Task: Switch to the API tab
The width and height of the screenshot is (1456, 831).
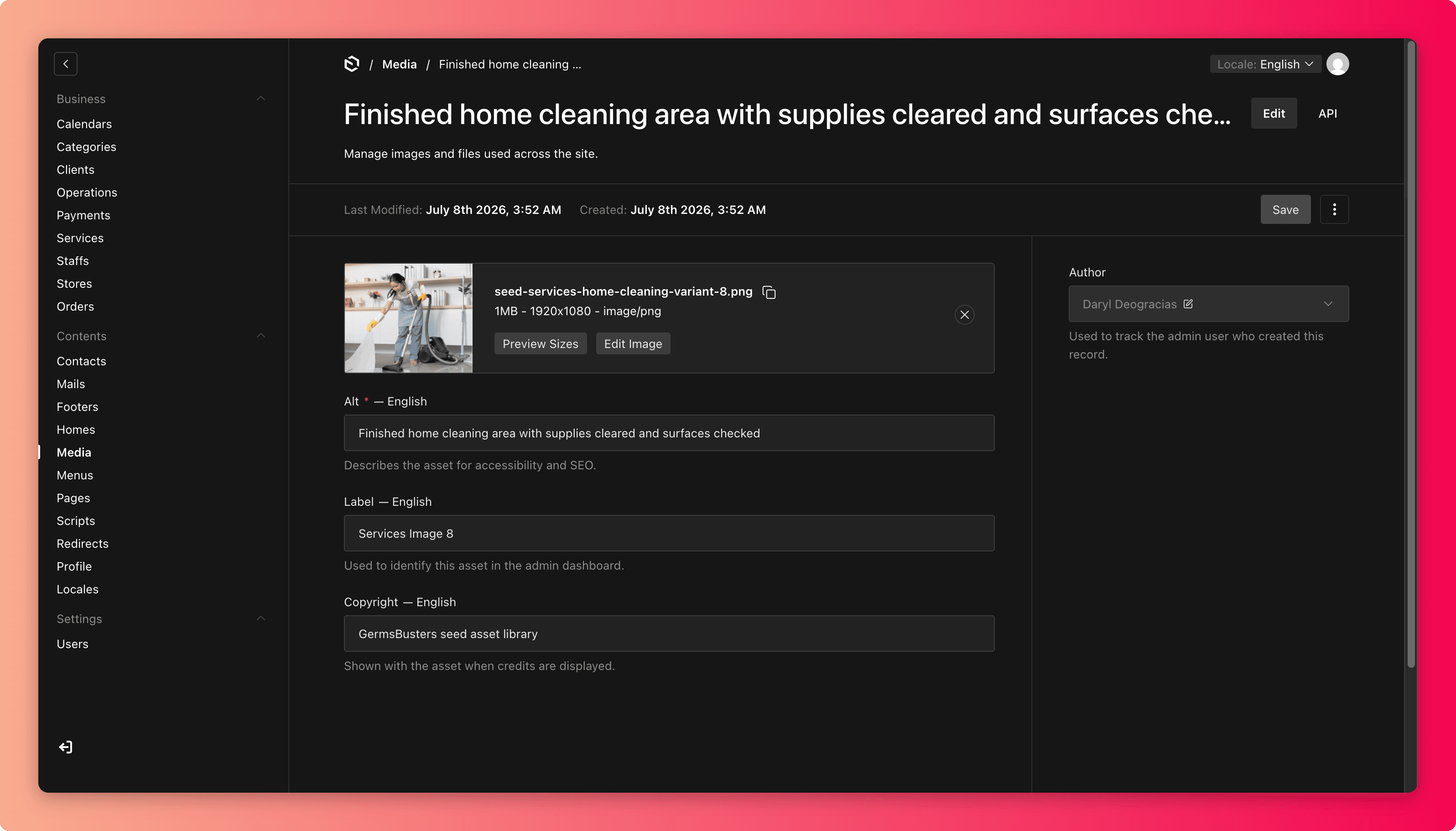Action: pos(1327,113)
